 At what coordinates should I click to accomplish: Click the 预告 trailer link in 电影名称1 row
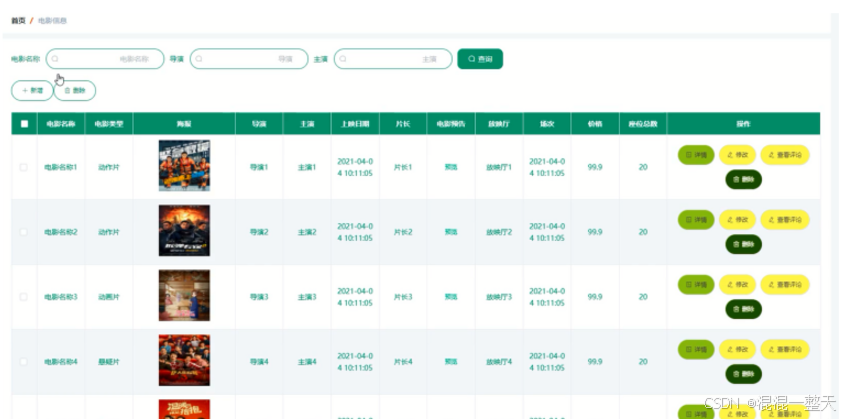point(451,168)
